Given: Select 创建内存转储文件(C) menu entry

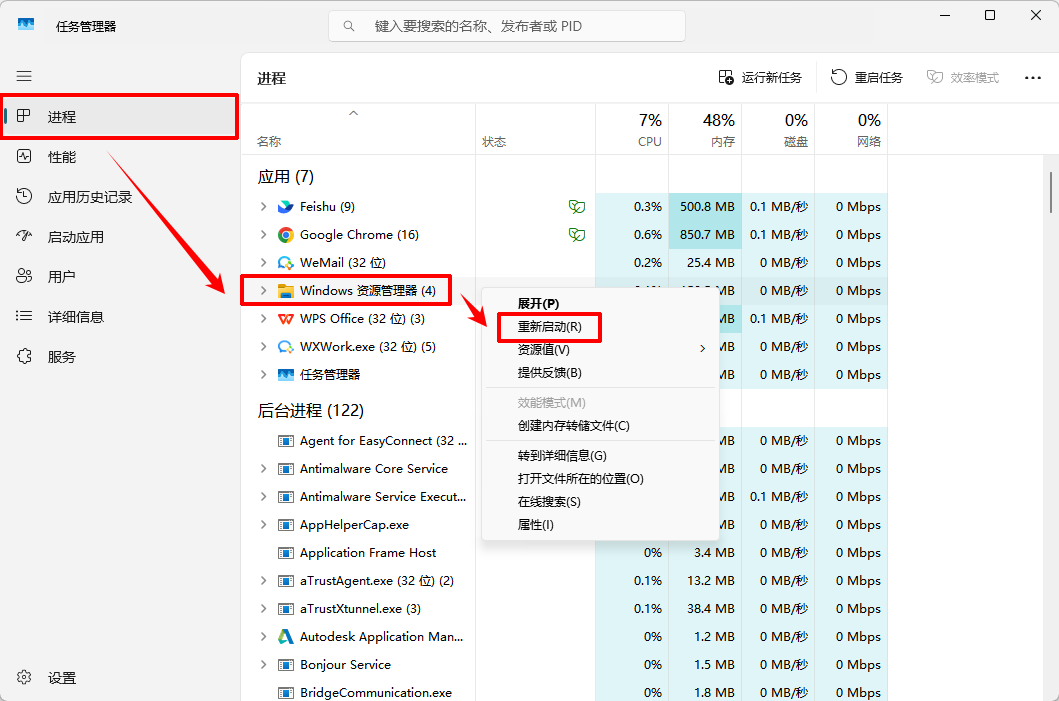Looking at the screenshot, I should tap(573, 426).
